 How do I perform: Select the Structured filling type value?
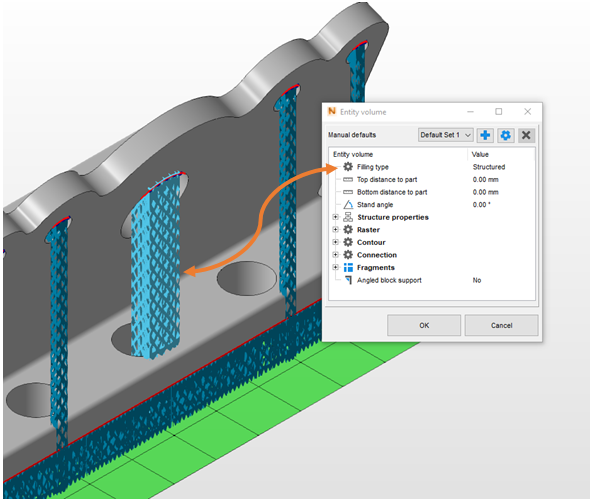pos(489,167)
